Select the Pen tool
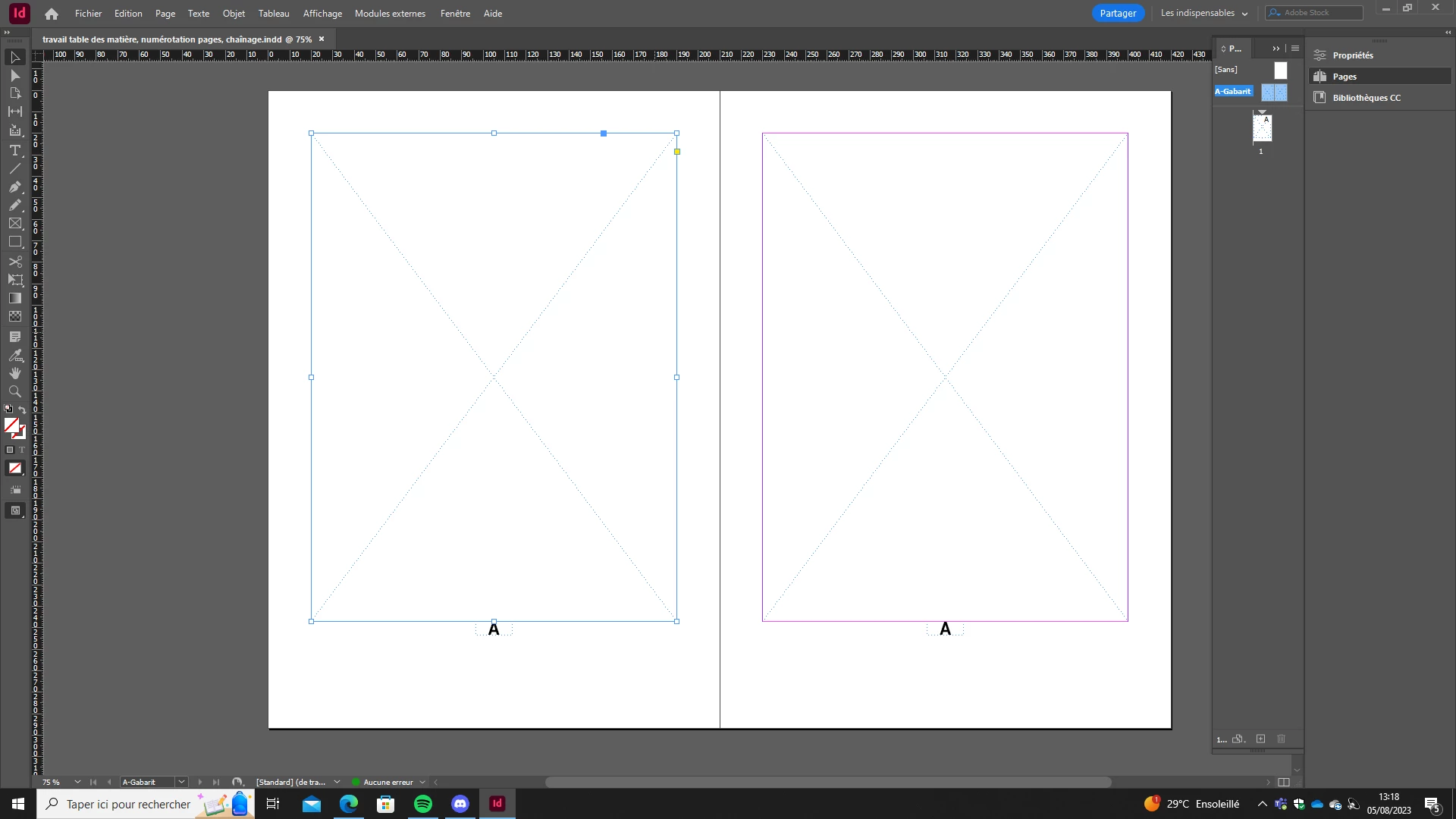The height and width of the screenshot is (819, 1456). coord(15,187)
